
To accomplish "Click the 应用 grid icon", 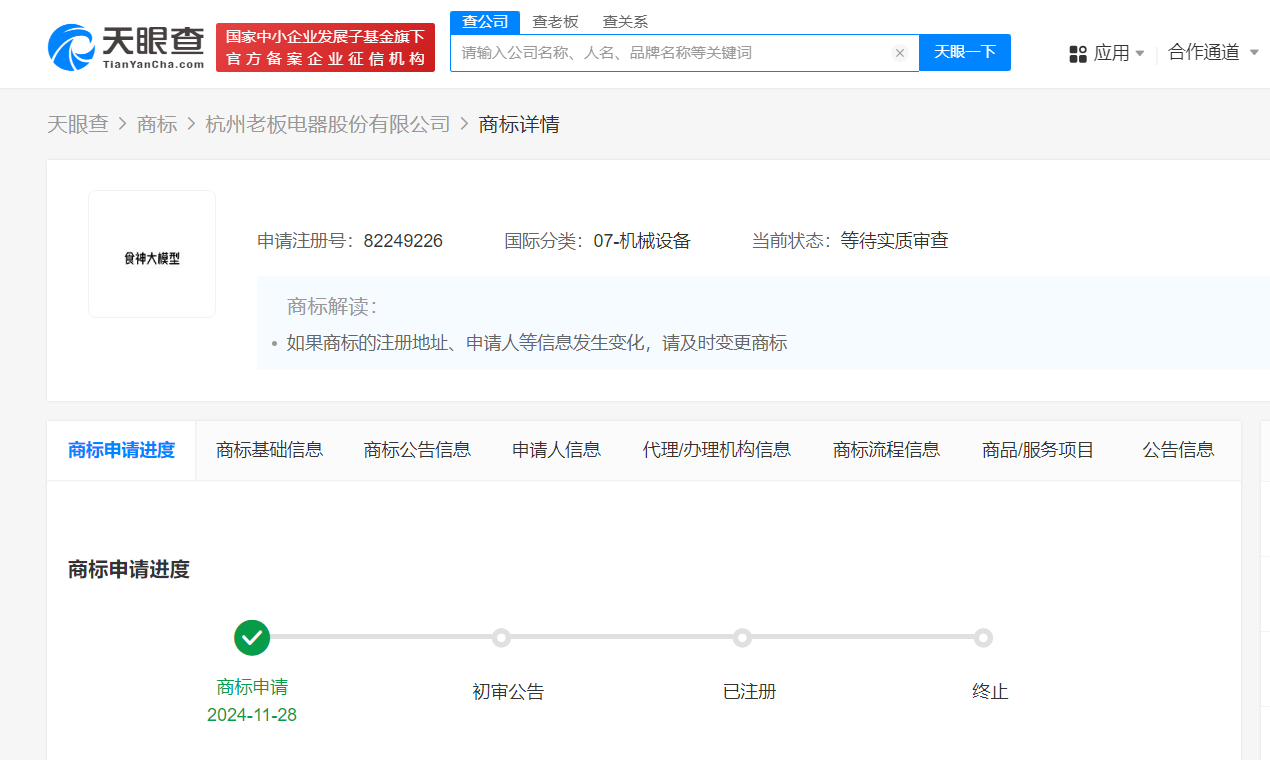I will click(x=1078, y=54).
